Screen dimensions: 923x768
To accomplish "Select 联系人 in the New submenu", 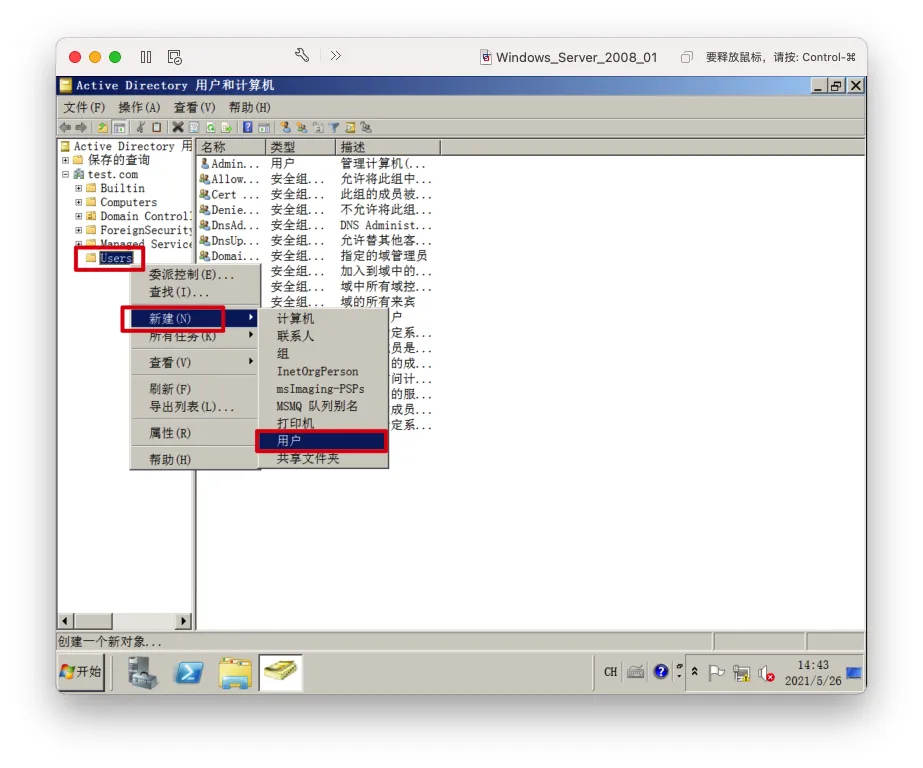I will pyautogui.click(x=323, y=336).
